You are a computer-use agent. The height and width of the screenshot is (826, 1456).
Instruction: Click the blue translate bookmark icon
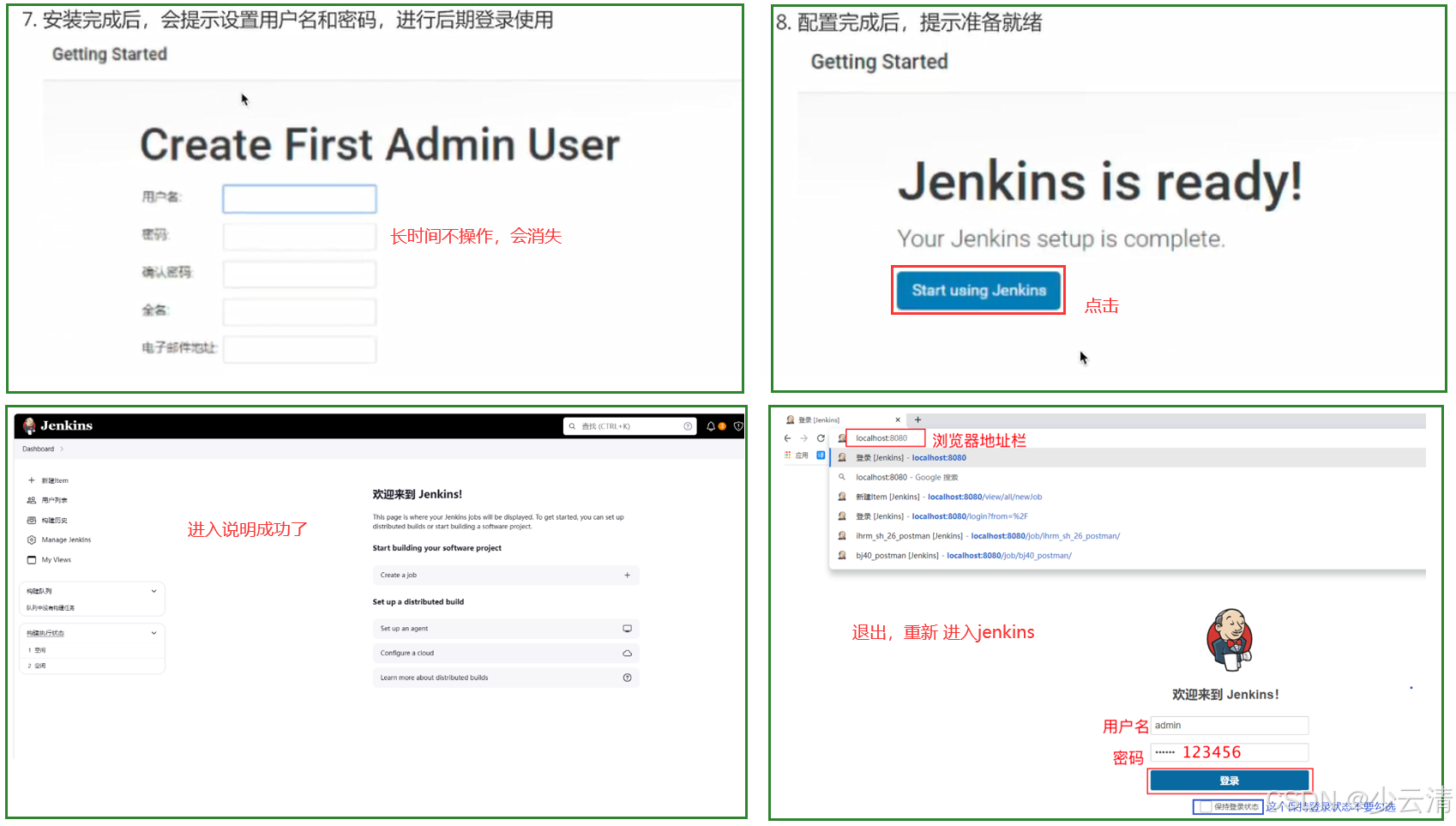[821, 455]
